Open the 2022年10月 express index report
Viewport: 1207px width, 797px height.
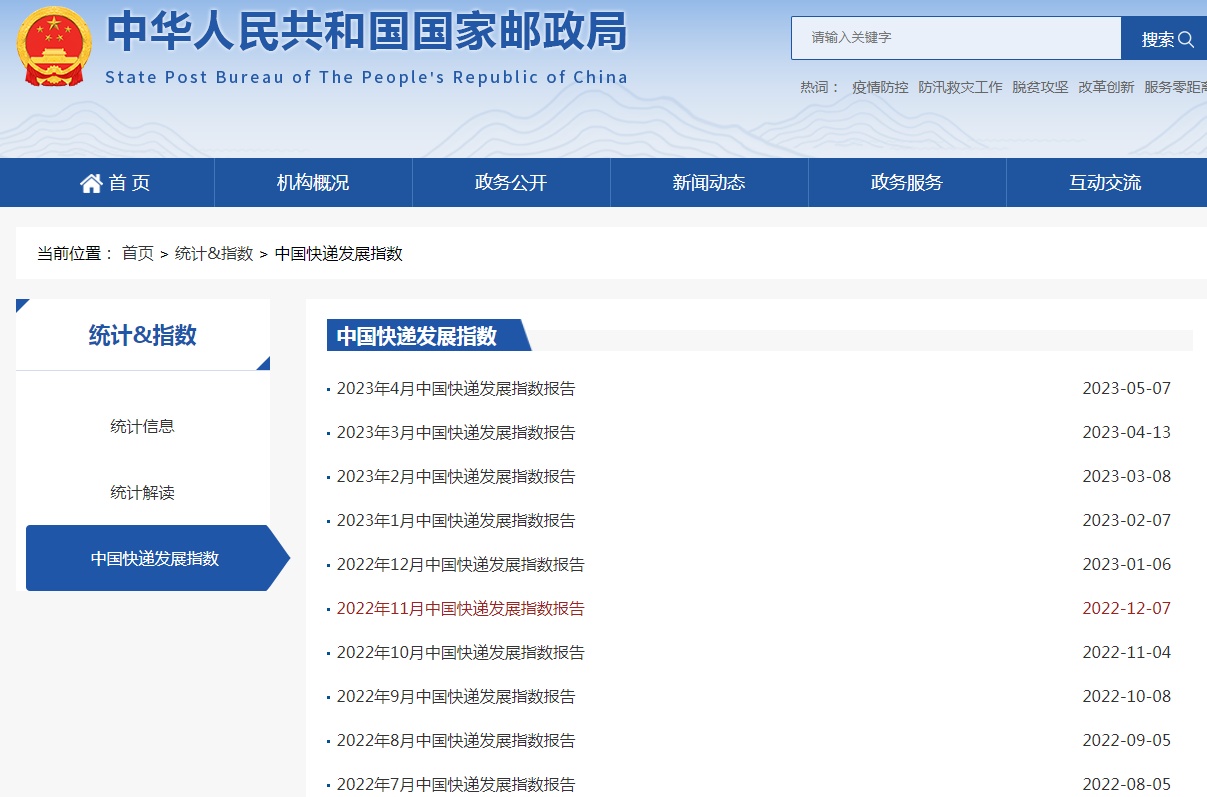[461, 653]
